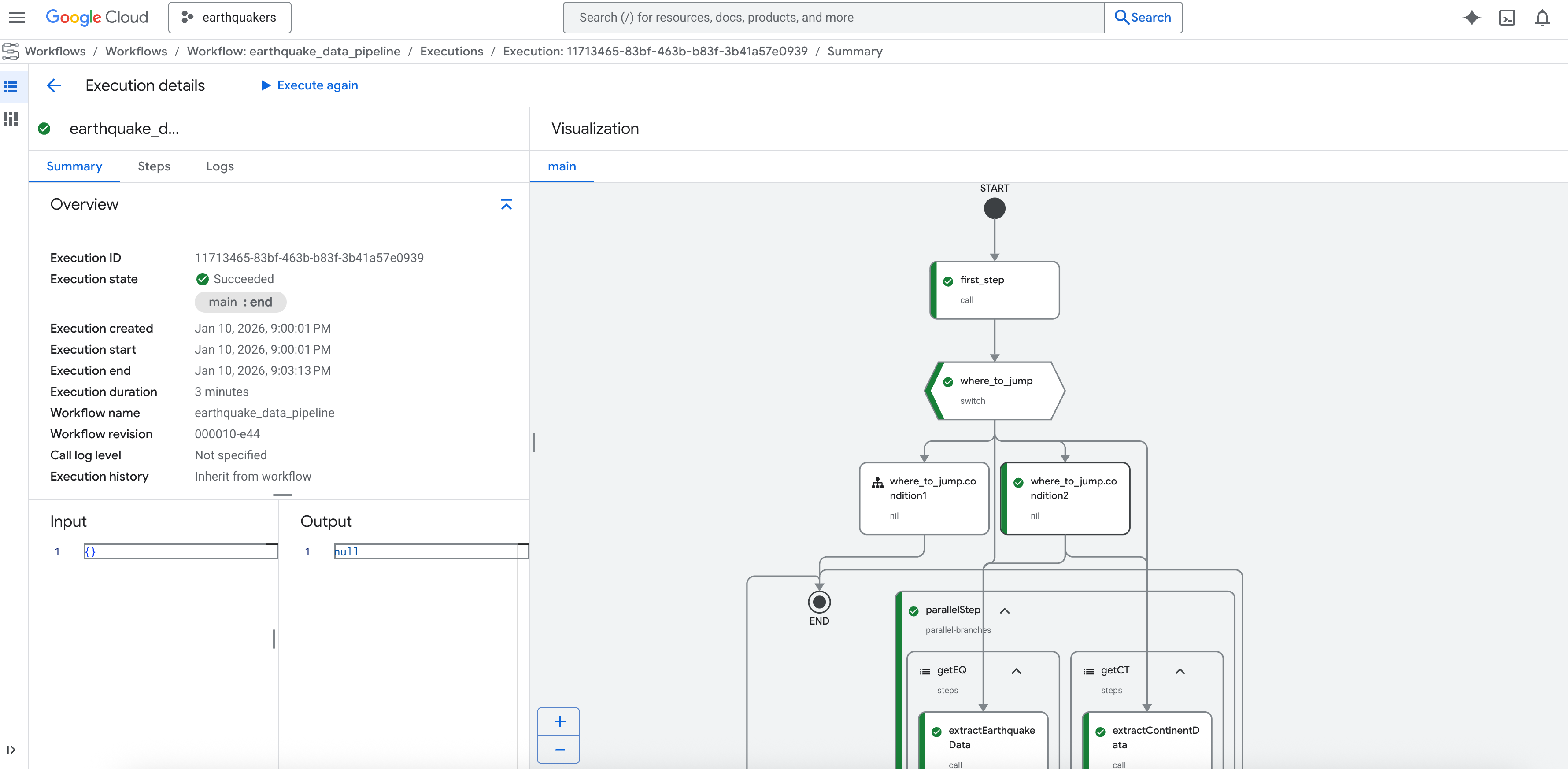
Task: Select the dashboard icon in left sidebar
Action: (x=11, y=119)
